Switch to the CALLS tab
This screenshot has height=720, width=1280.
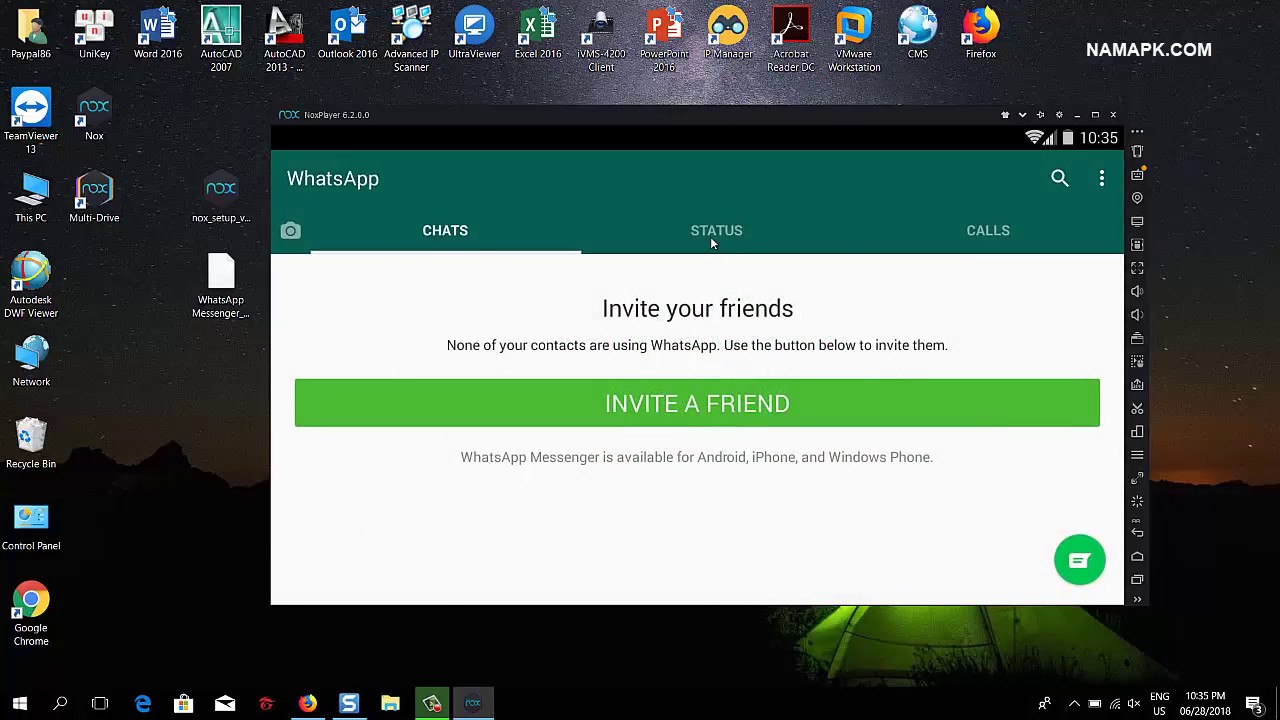(988, 231)
